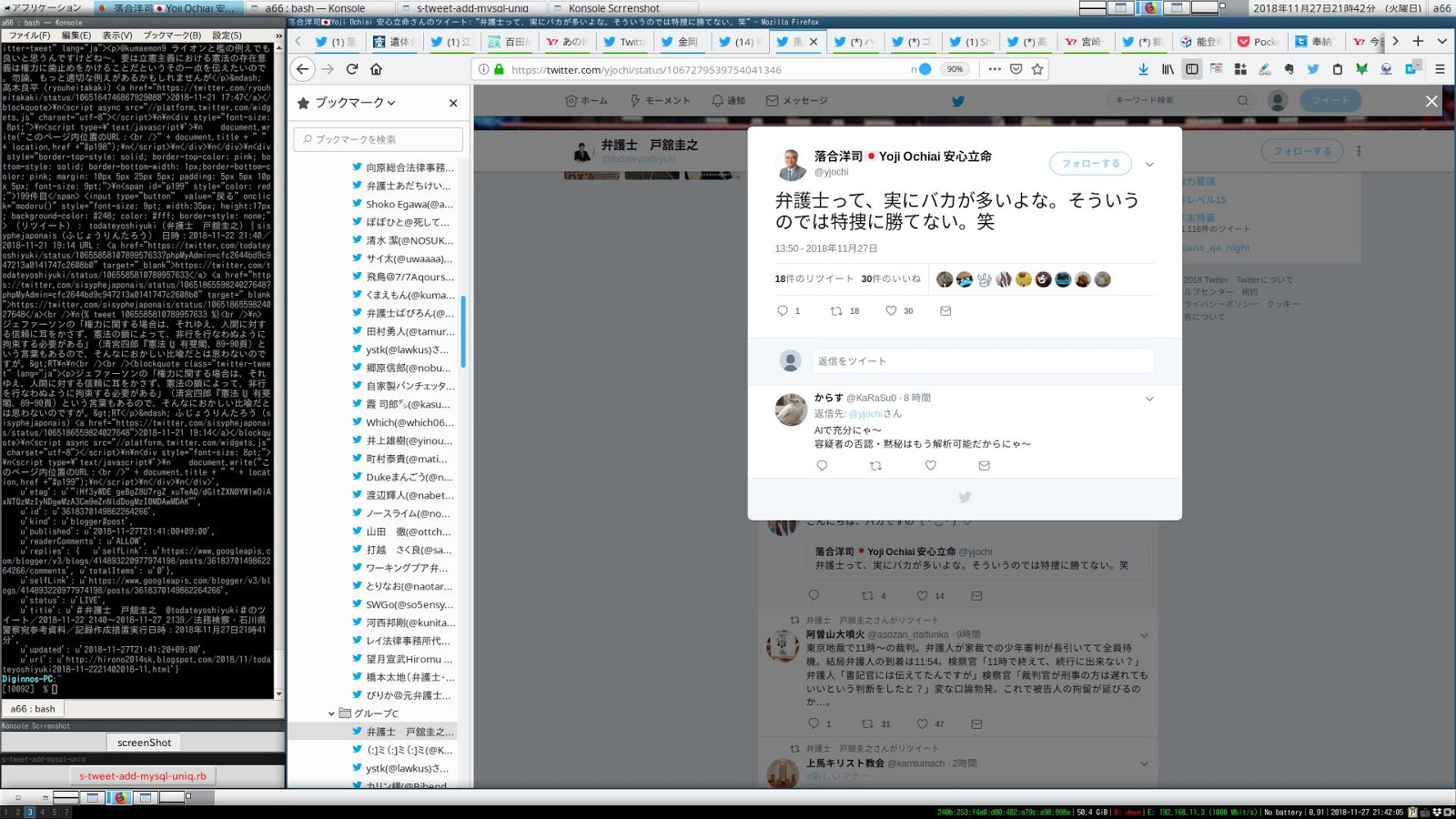The height and width of the screenshot is (819, 1456).
Task: Open tweet options chevron on Ochiai's tweet
Action: click(x=1149, y=165)
